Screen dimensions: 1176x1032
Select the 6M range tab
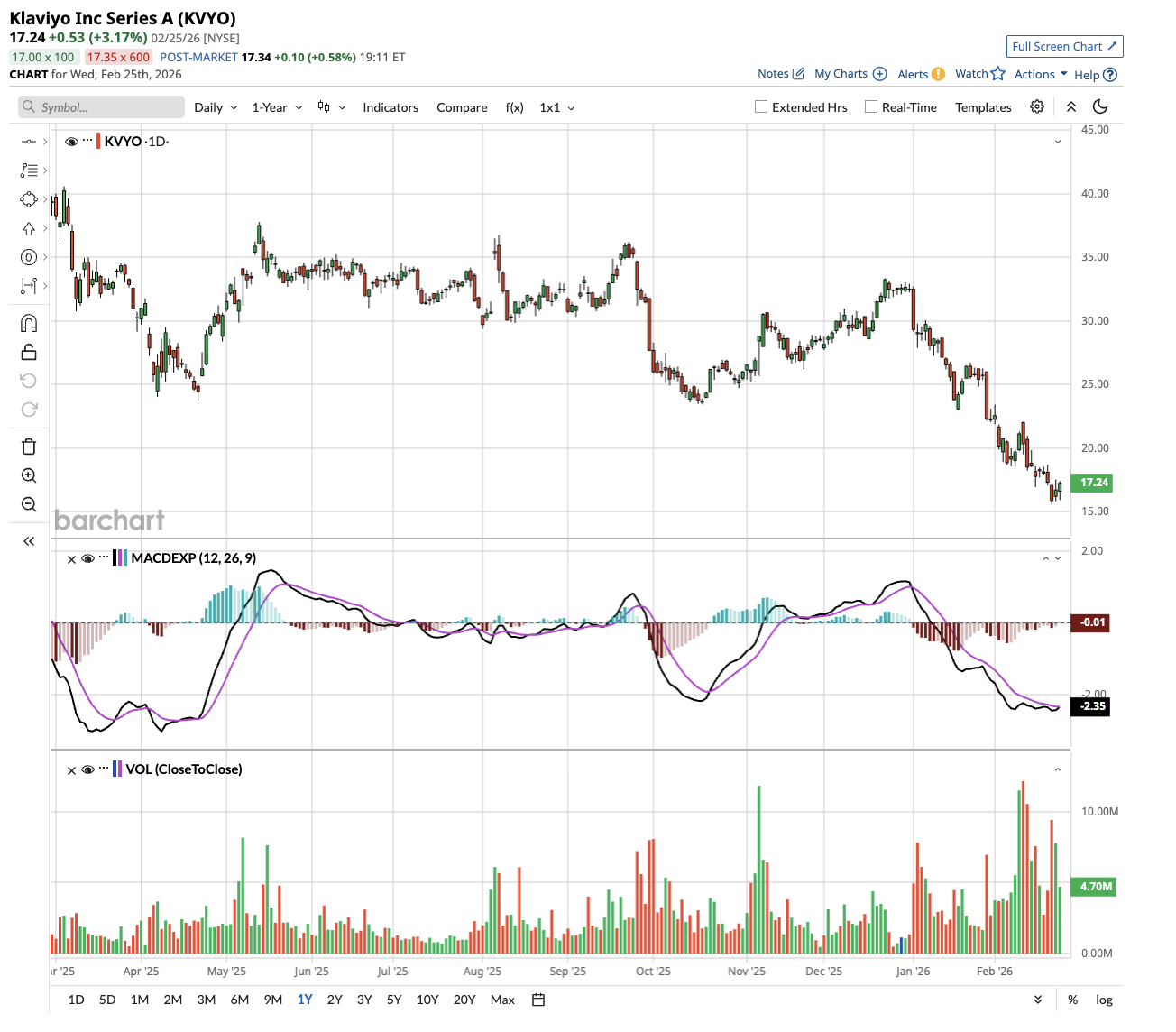click(240, 1000)
